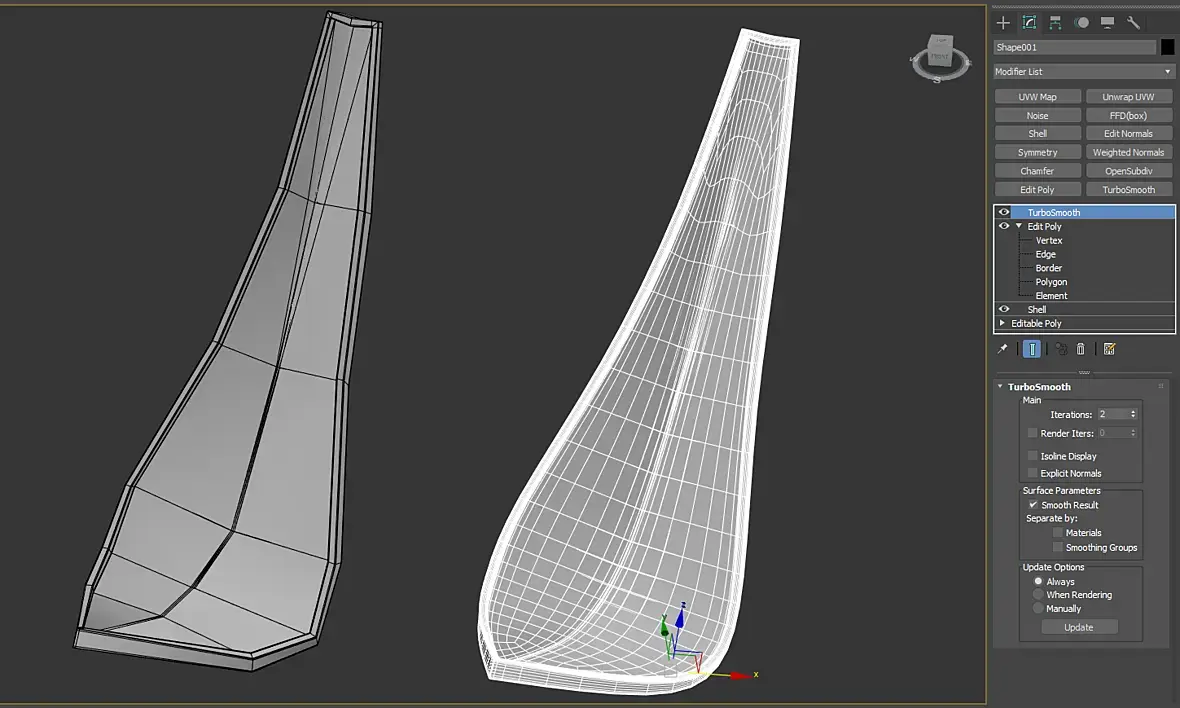Click the Update button

pos(1079,627)
